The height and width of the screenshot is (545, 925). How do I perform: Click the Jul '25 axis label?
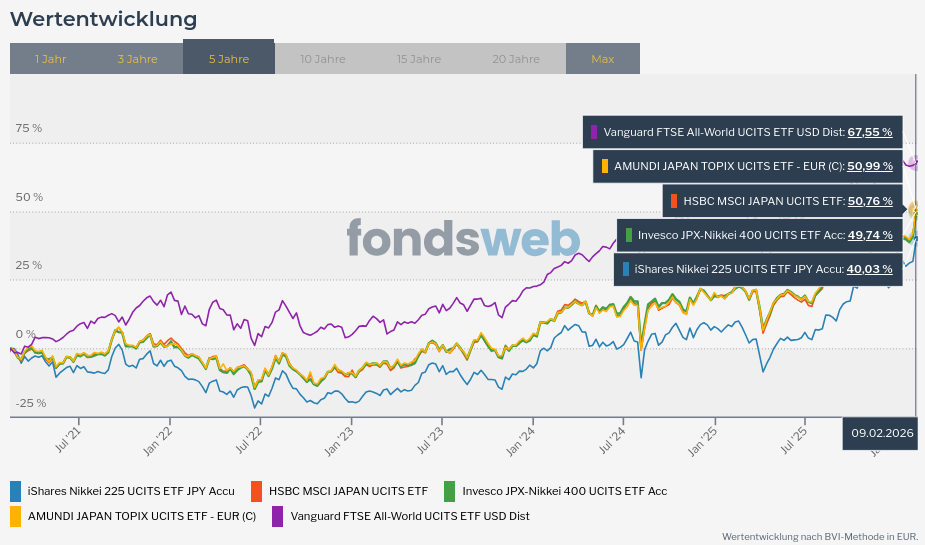(794, 440)
